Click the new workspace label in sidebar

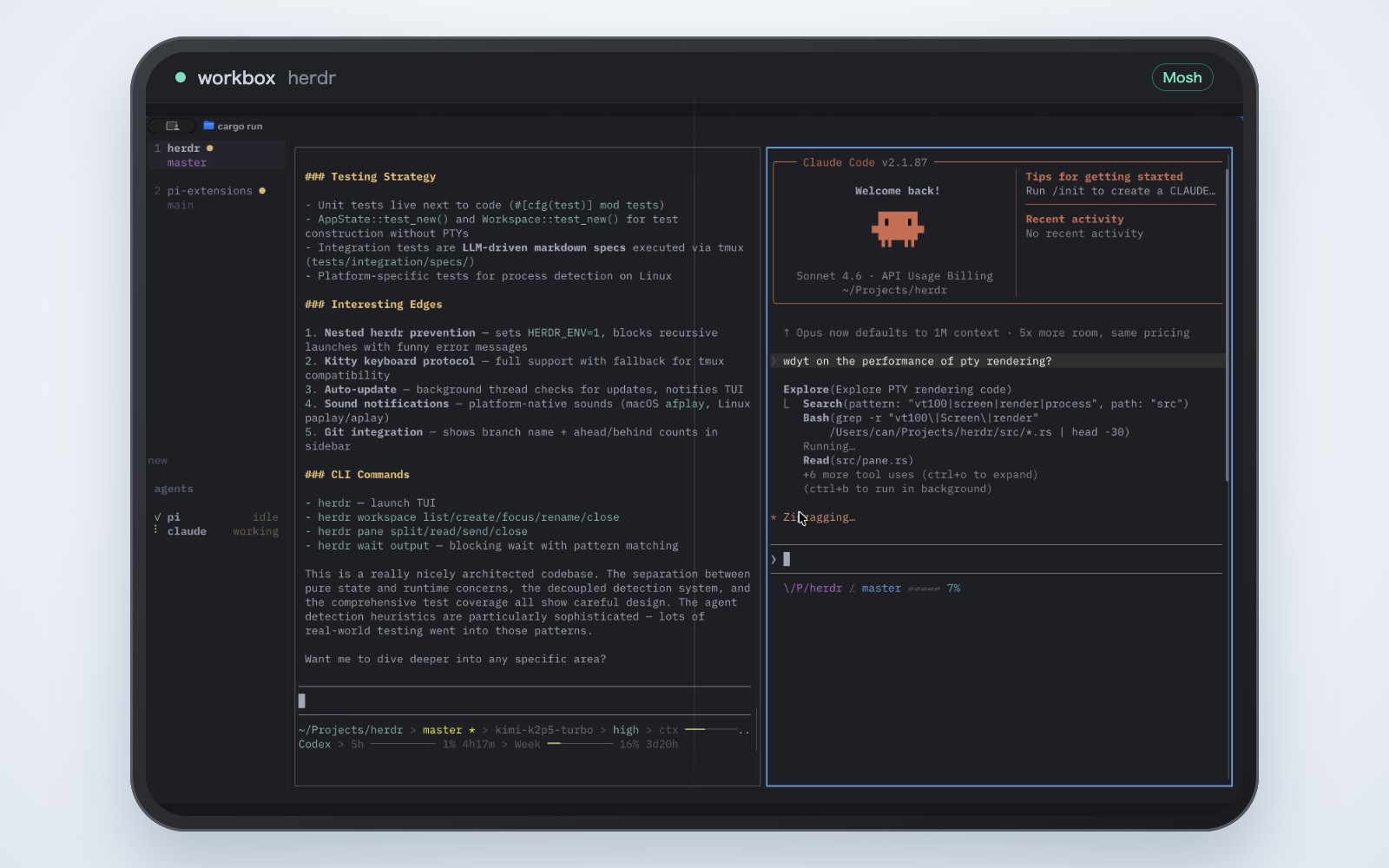point(158,461)
